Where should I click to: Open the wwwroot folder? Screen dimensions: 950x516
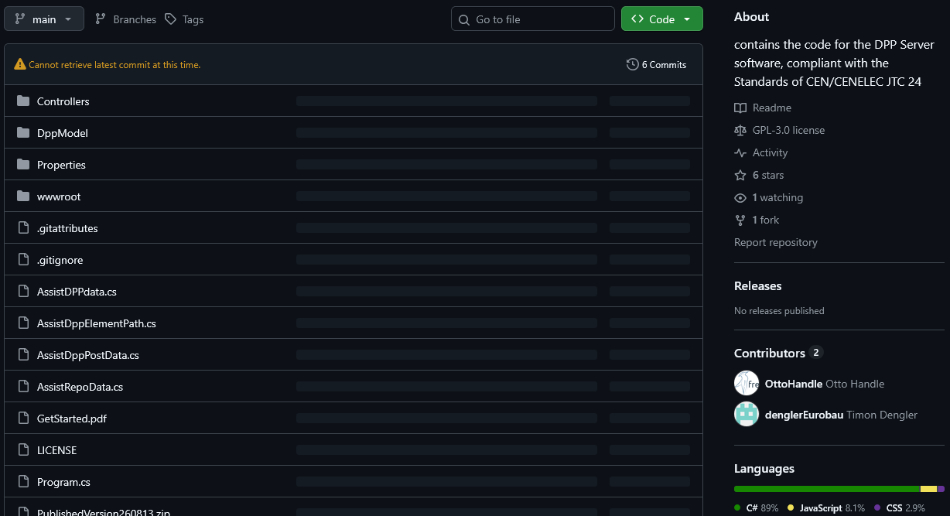[59, 196]
